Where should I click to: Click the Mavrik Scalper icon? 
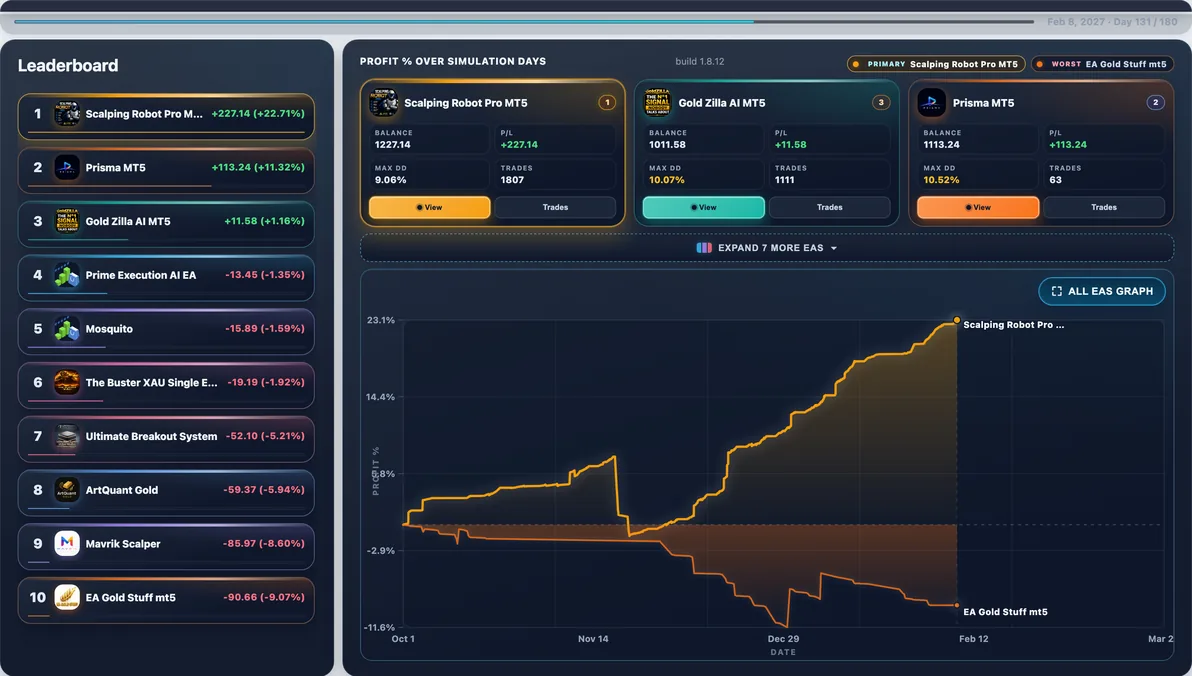(67, 544)
